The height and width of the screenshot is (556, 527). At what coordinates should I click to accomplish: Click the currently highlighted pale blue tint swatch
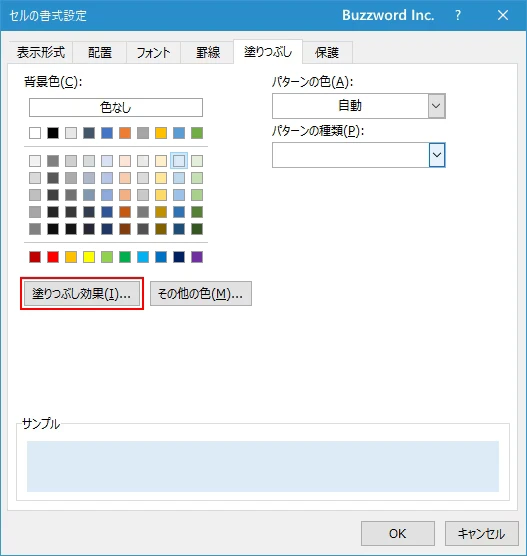point(179,161)
